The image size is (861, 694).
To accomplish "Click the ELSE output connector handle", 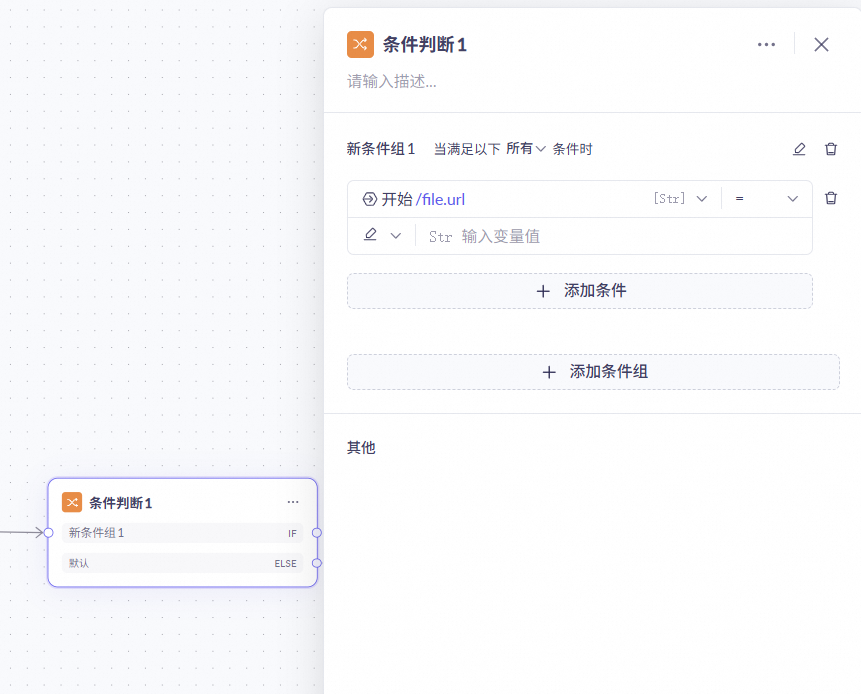I will coord(317,563).
